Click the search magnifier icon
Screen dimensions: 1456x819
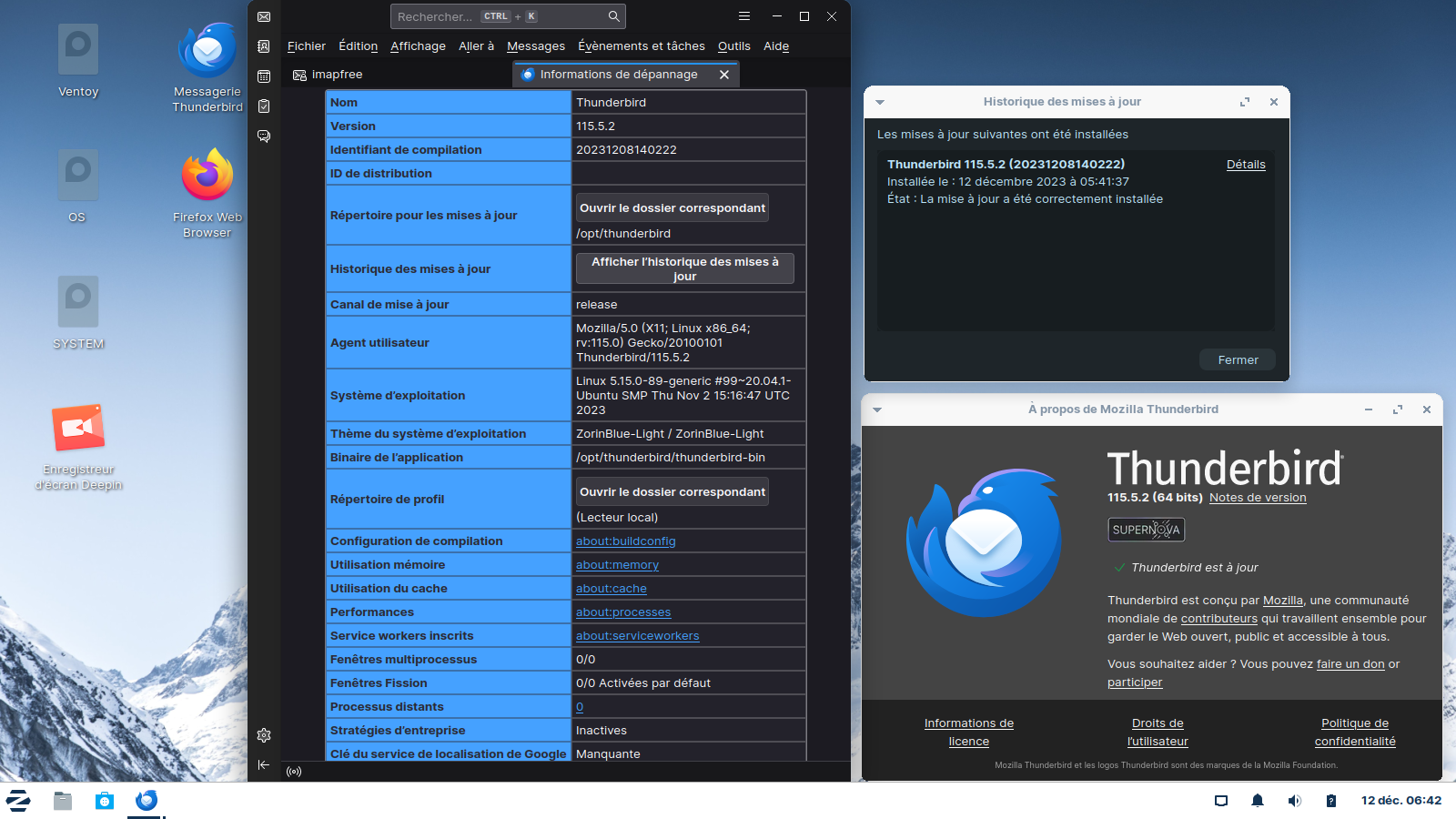614,16
